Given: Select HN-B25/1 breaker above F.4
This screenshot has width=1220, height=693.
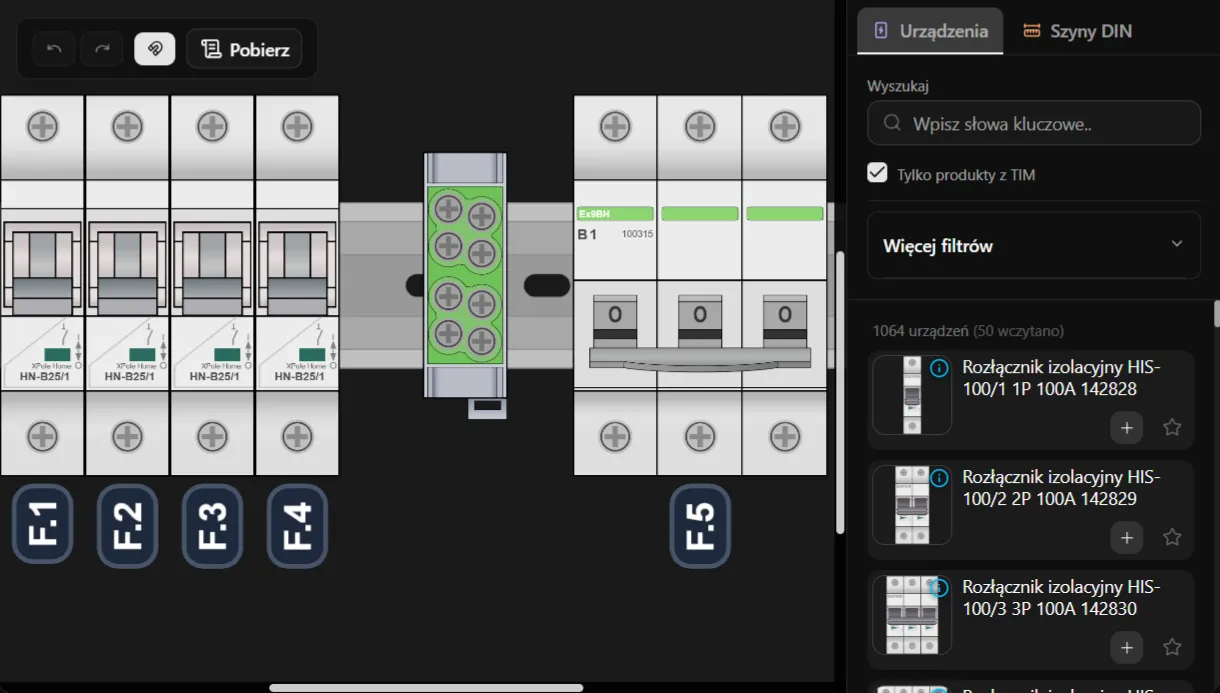Looking at the screenshot, I should coord(297,285).
